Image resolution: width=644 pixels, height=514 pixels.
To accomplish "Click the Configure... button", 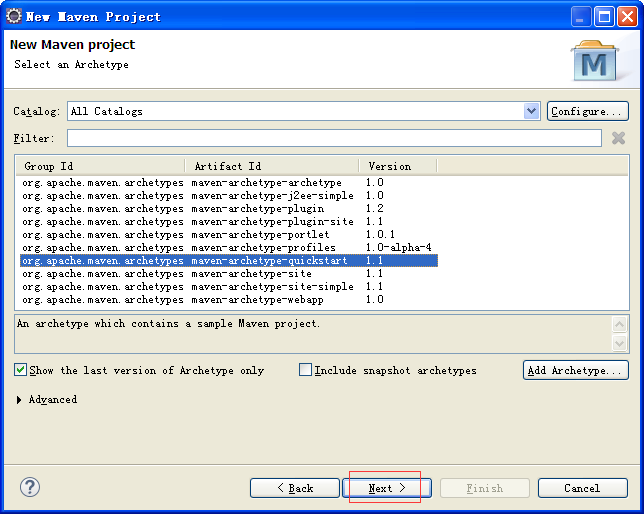I will 587,111.
